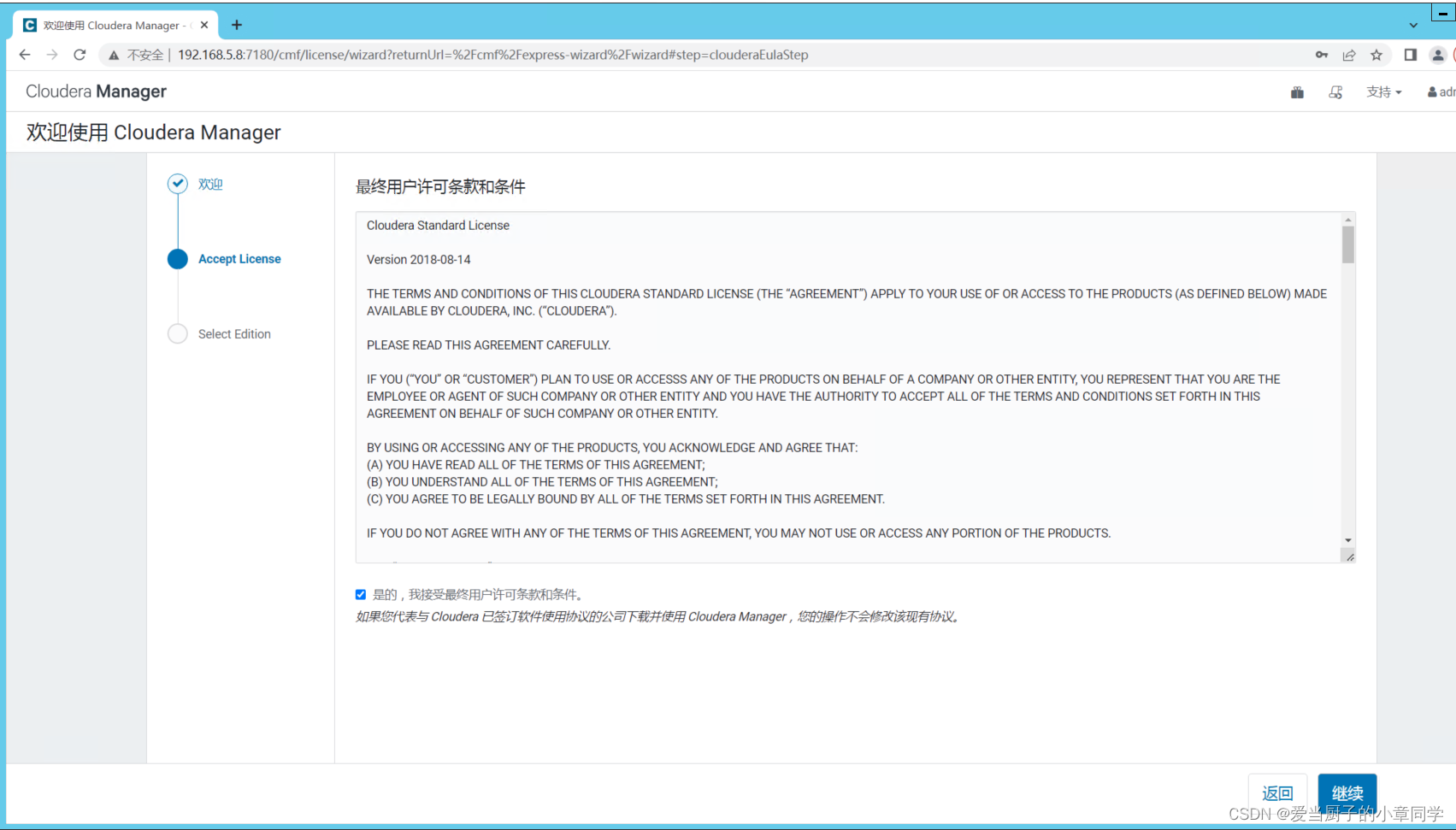Click the 返回 back button
Image resolution: width=1456 pixels, height=830 pixels.
pyautogui.click(x=1277, y=793)
